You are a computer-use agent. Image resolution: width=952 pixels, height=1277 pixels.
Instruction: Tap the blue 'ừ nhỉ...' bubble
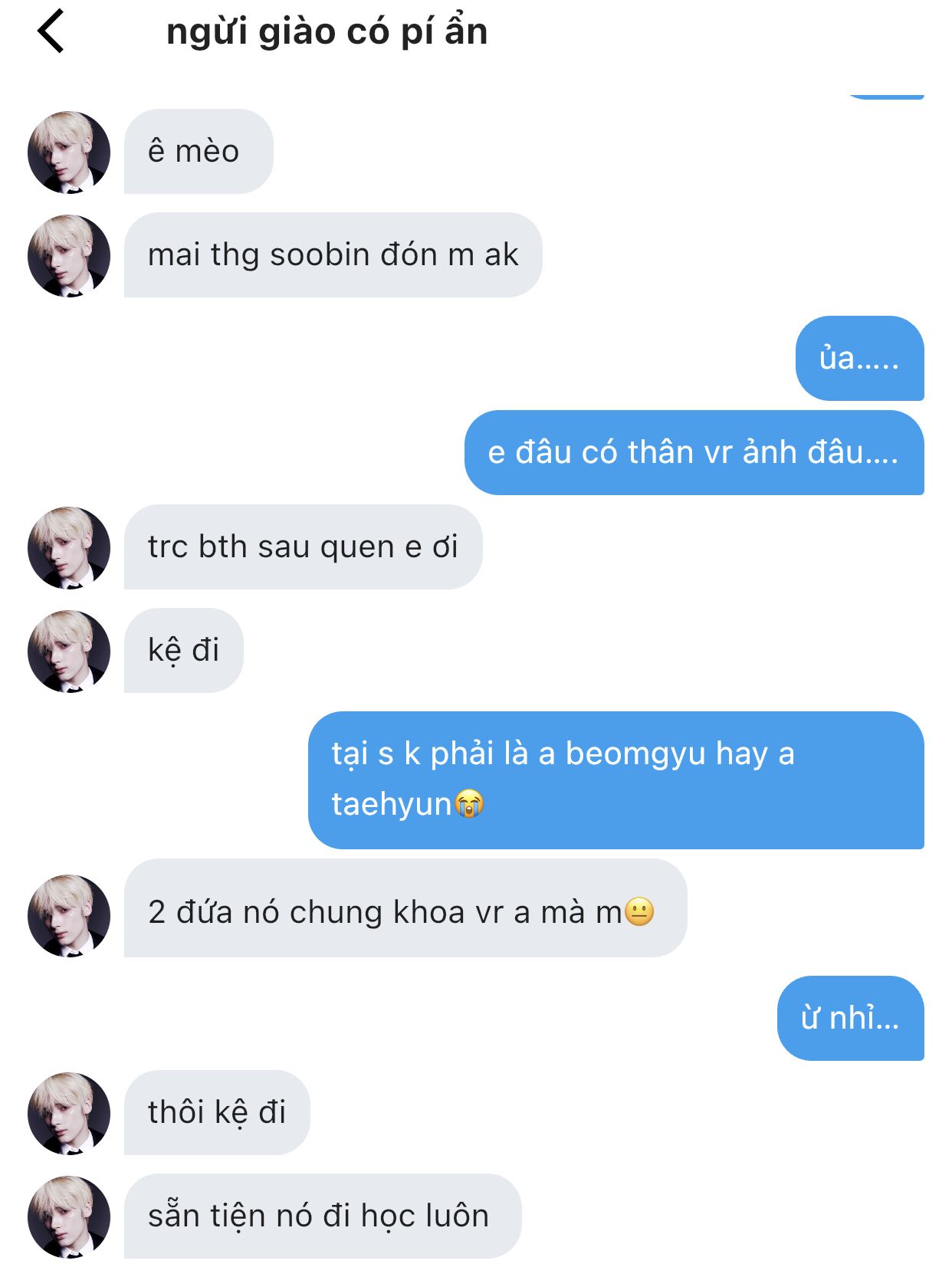(851, 1018)
